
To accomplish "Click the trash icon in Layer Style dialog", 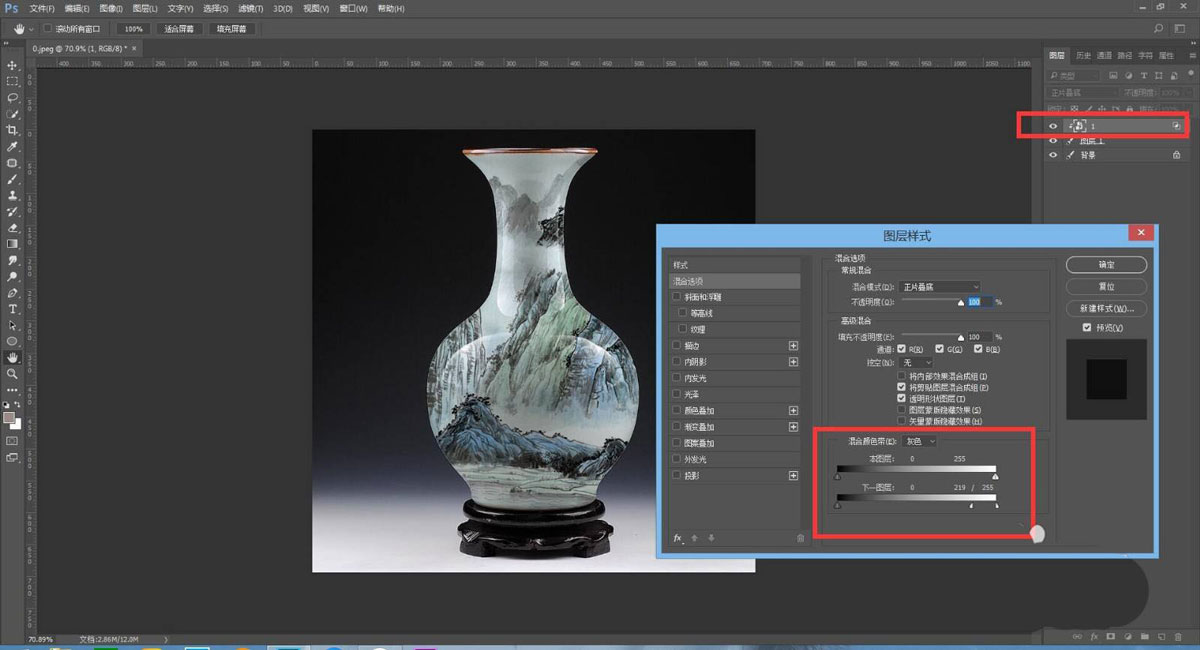I will coord(800,538).
